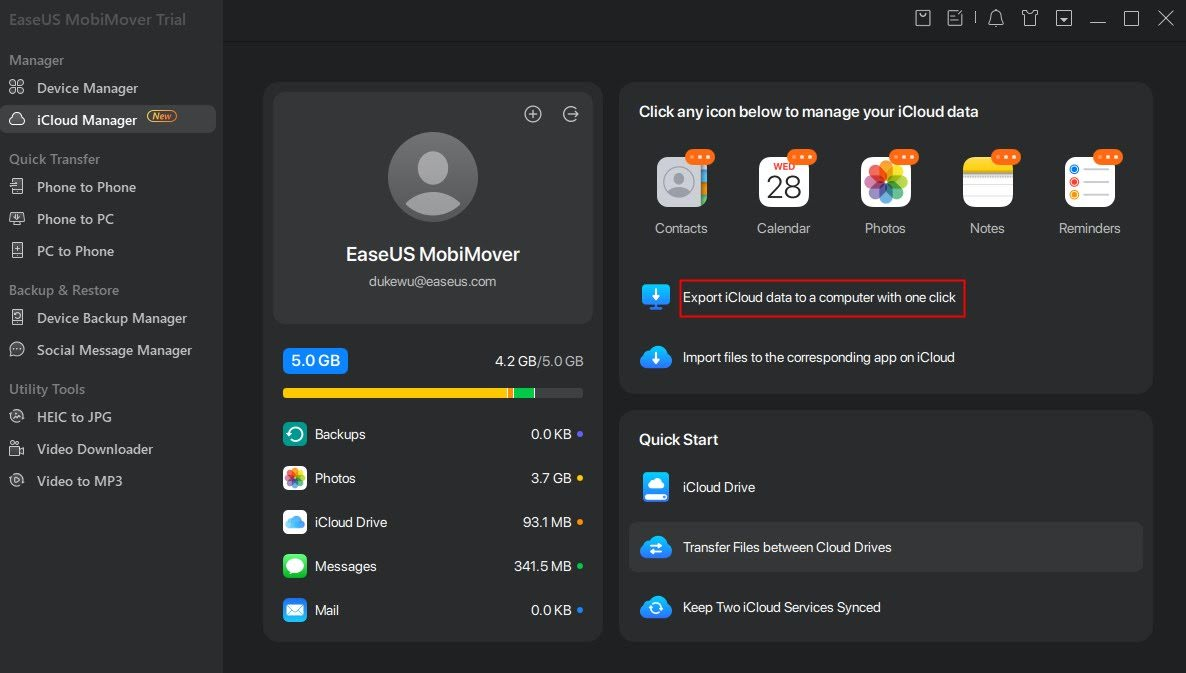Click the dukewu@easeus.com email text
Image resolution: width=1186 pixels, height=673 pixels.
click(433, 281)
